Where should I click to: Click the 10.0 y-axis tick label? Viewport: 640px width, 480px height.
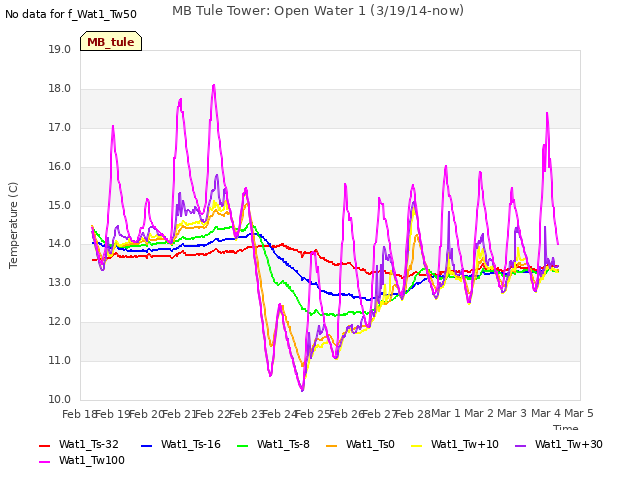[x=60, y=399]
